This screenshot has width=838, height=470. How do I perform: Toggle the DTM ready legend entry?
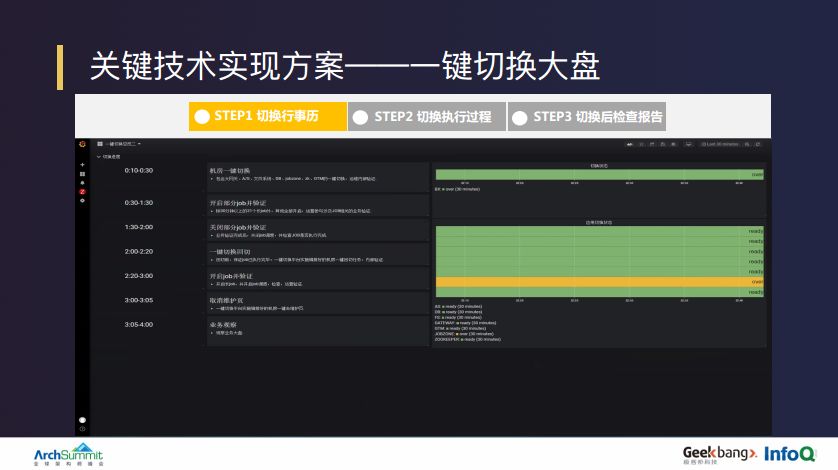(x=460, y=328)
